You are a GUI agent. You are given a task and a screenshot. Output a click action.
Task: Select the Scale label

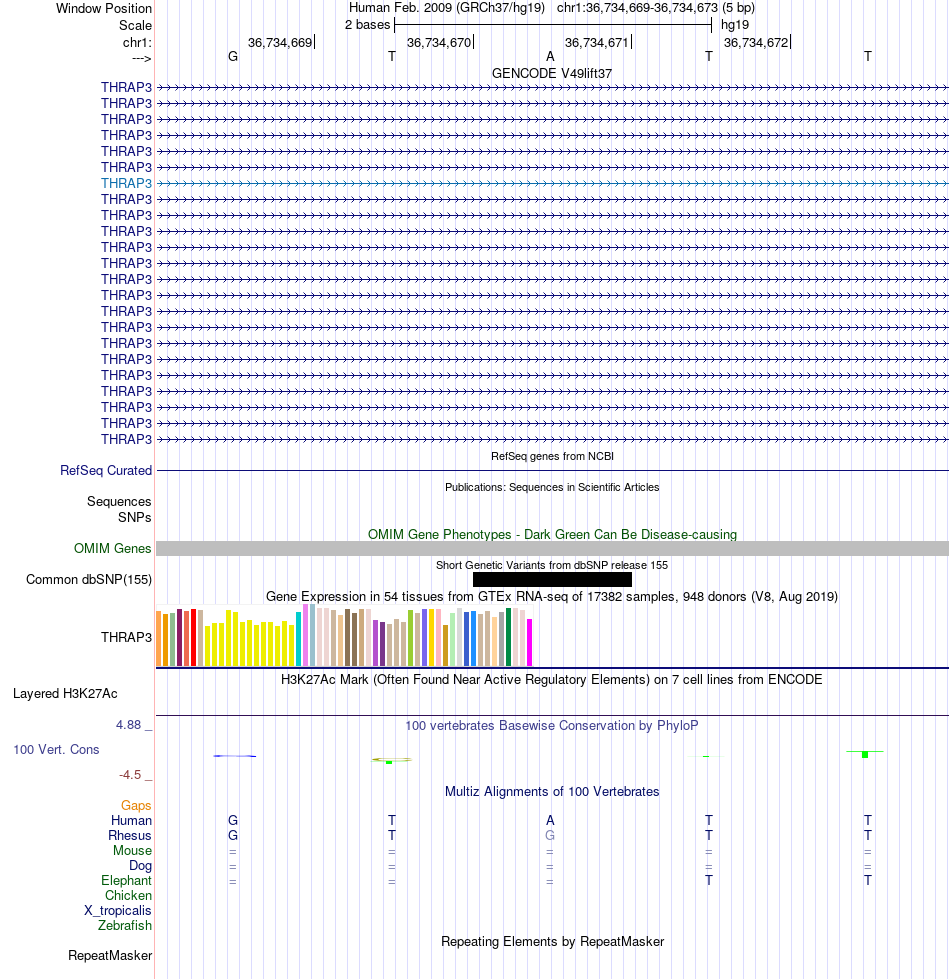pyautogui.click(x=135, y=26)
